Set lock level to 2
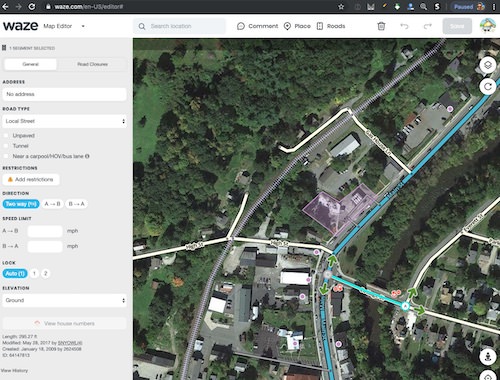500x380 pixels. pyautogui.click(x=46, y=274)
